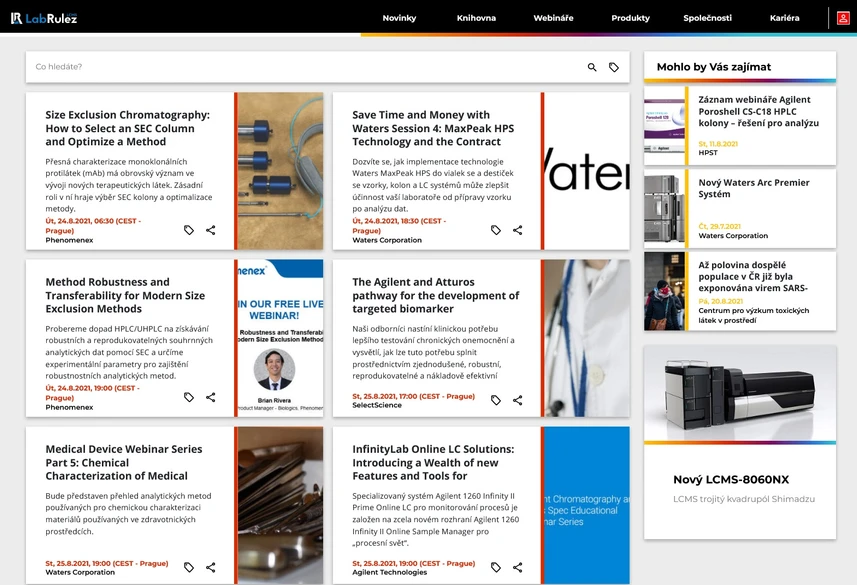Click the 'Waters Corporation' label on Save Time card
Screen dimensions: 857x585
point(387,240)
